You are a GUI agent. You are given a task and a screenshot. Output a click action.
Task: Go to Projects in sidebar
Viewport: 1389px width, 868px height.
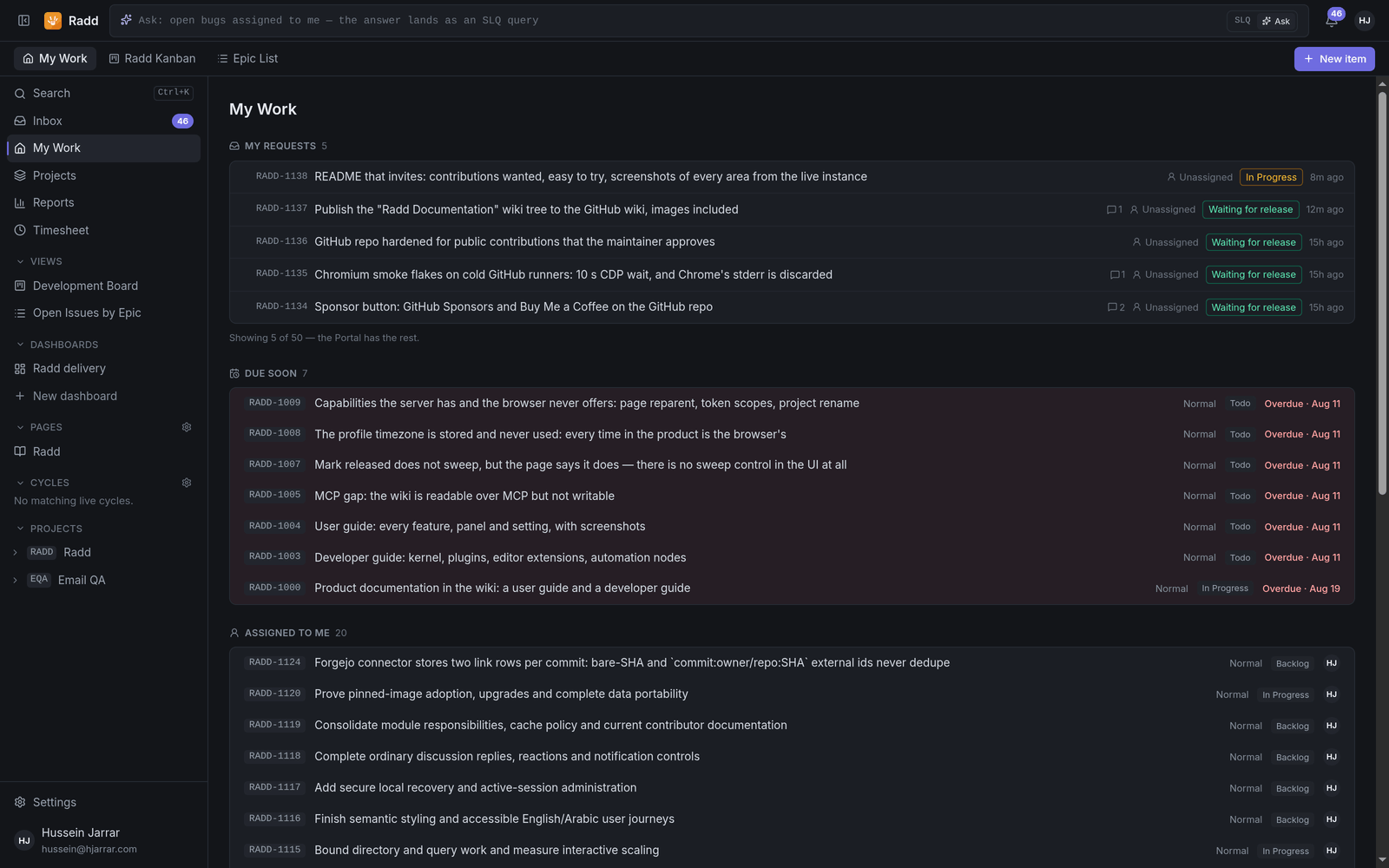click(103, 175)
